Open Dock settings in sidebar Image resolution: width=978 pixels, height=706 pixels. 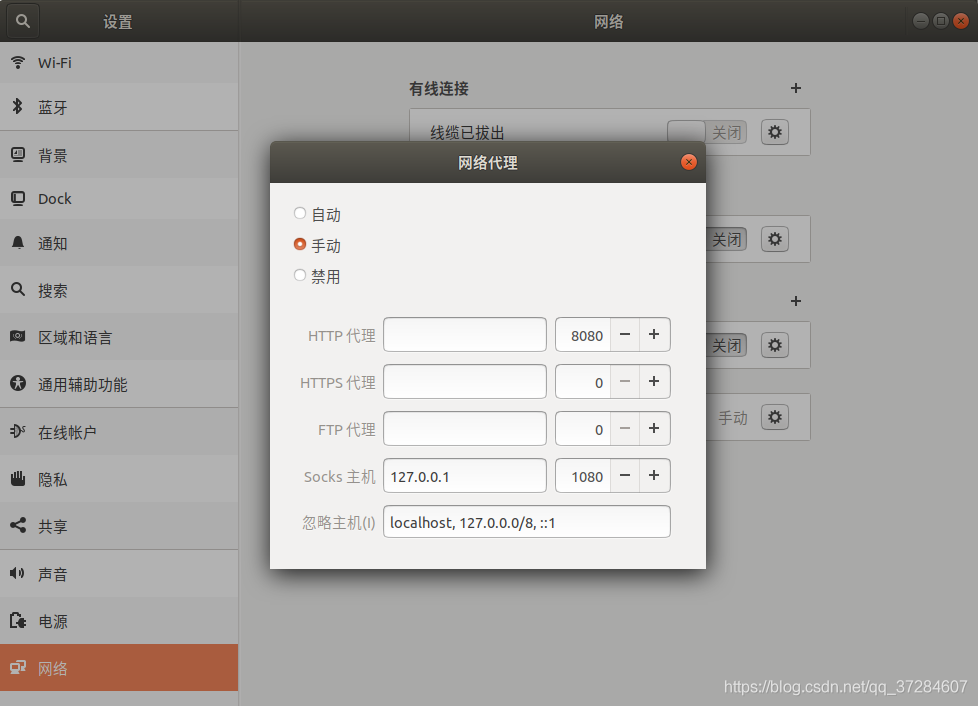tap(119, 199)
